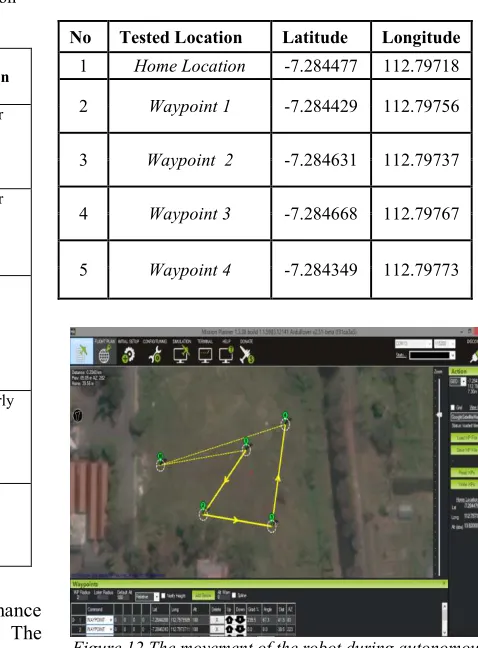Click the Home Location Long field
Image resolution: width=478 pixels, height=648 pixels.
(x=473, y=516)
